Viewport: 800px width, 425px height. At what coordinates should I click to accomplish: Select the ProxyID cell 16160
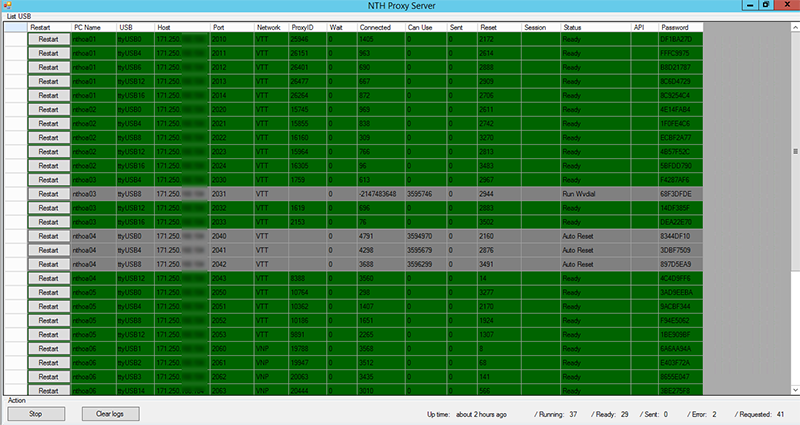pos(307,138)
